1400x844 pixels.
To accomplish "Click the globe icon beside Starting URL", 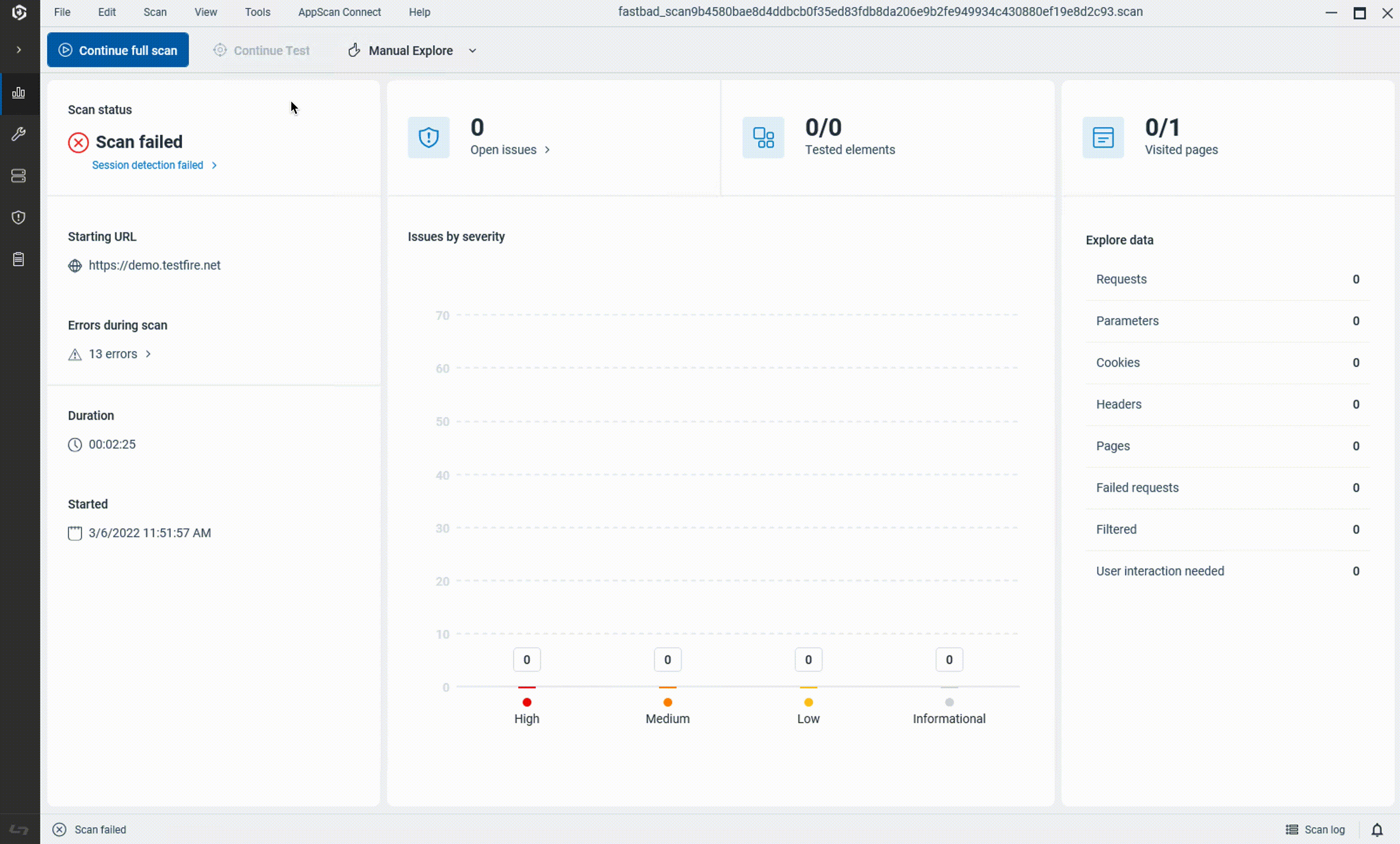I will click(x=75, y=266).
